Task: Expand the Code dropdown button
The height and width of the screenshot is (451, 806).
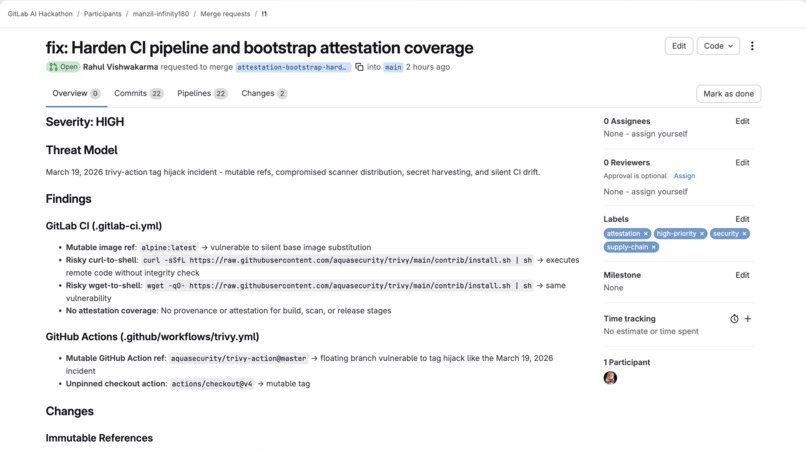Action: coord(718,46)
